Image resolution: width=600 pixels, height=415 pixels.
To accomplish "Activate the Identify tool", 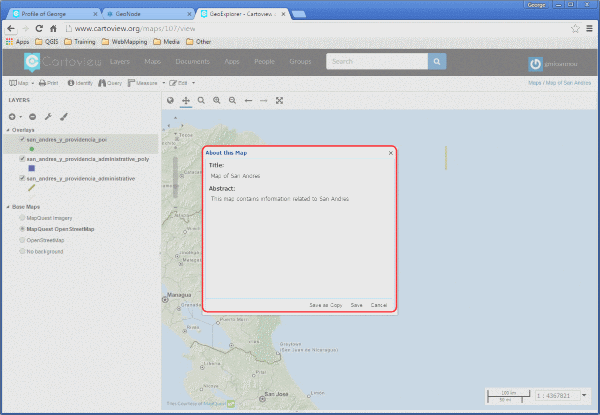I will [80, 83].
